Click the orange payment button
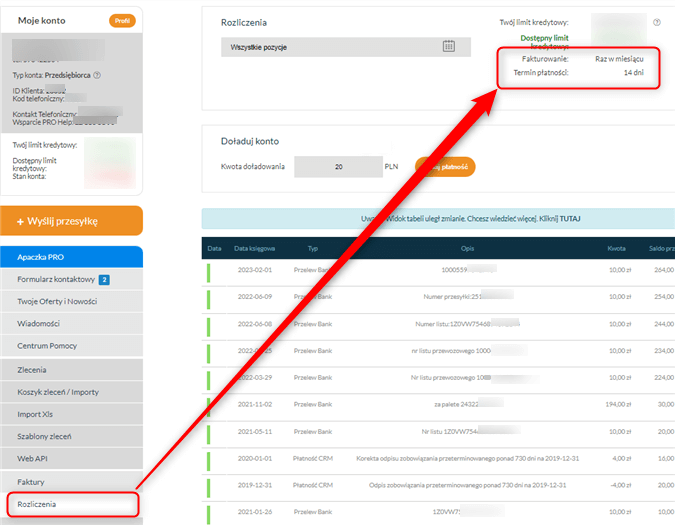This screenshot has width=675, height=525. coord(446,167)
